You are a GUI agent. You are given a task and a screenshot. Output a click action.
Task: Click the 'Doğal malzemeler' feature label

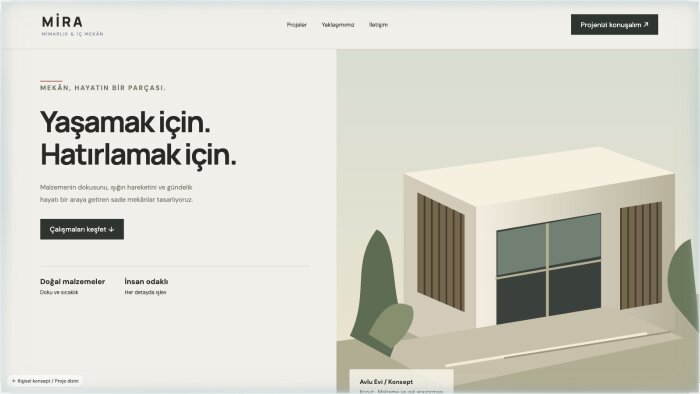click(72, 282)
